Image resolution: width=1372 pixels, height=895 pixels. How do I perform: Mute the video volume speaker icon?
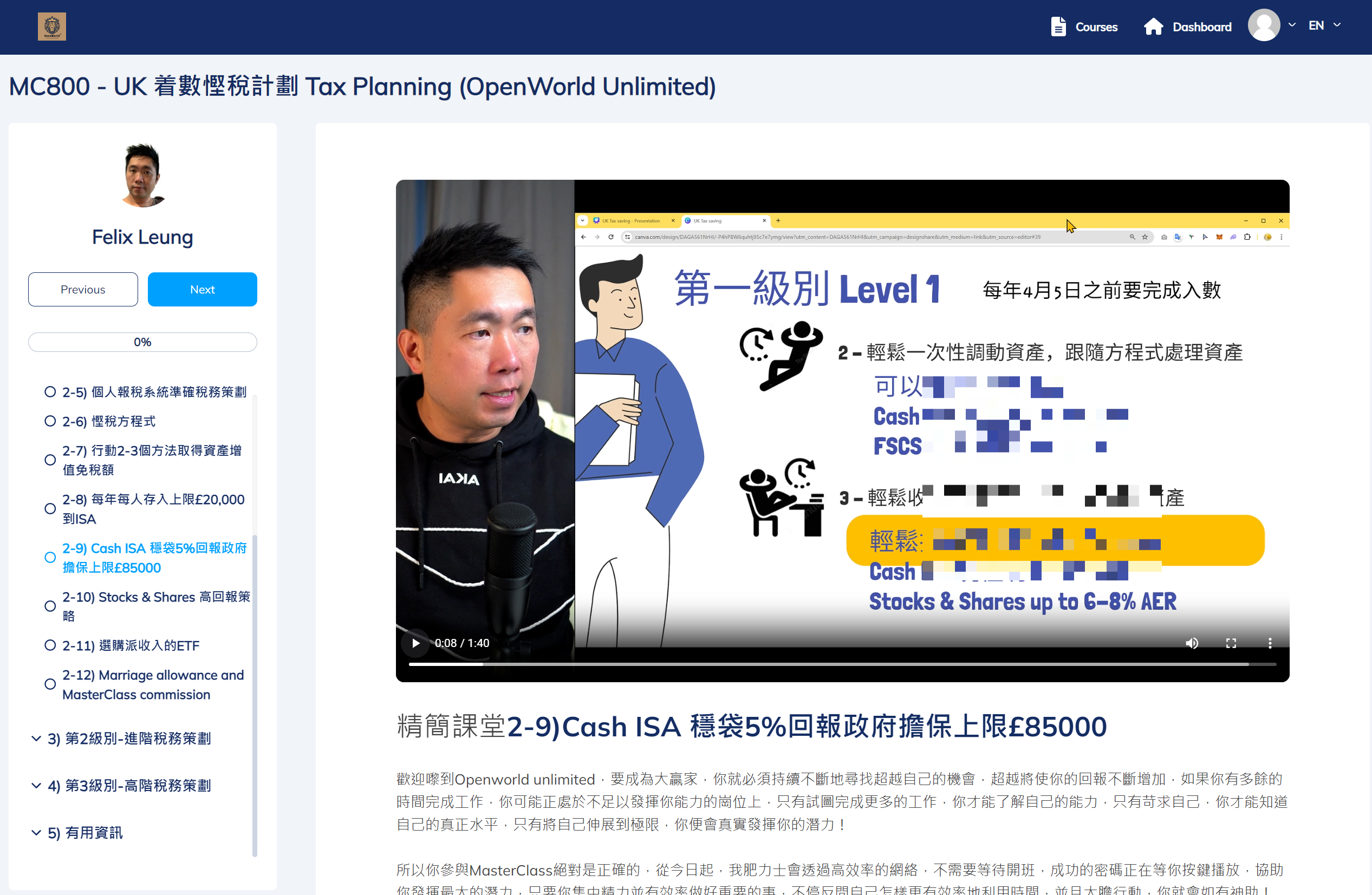coord(1192,643)
